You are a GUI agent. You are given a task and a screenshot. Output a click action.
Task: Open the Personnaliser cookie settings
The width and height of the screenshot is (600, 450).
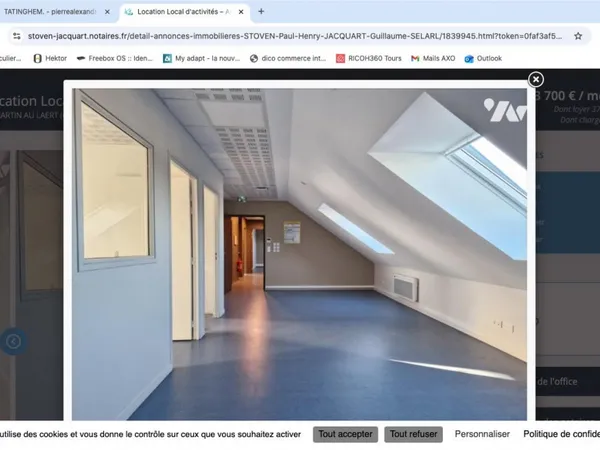[482, 434]
